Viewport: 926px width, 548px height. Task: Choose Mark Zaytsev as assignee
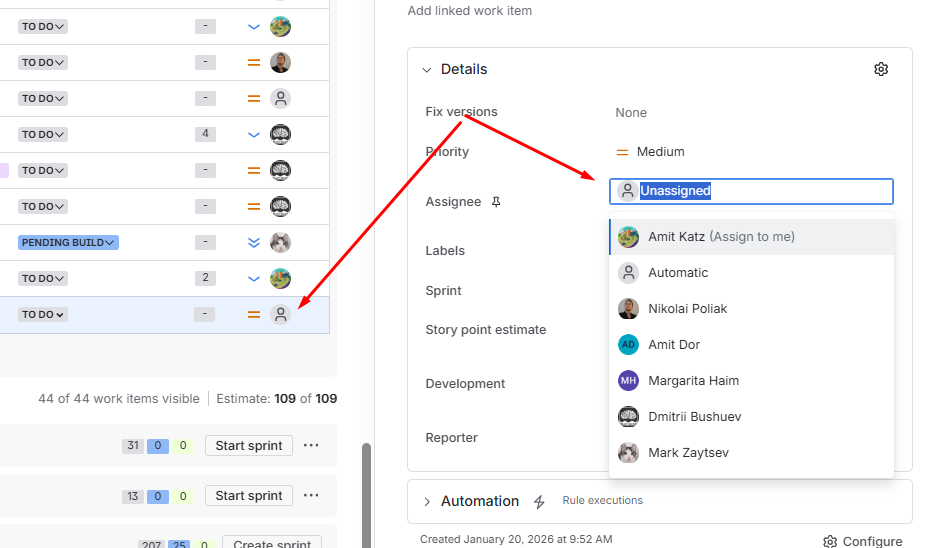coord(751,453)
